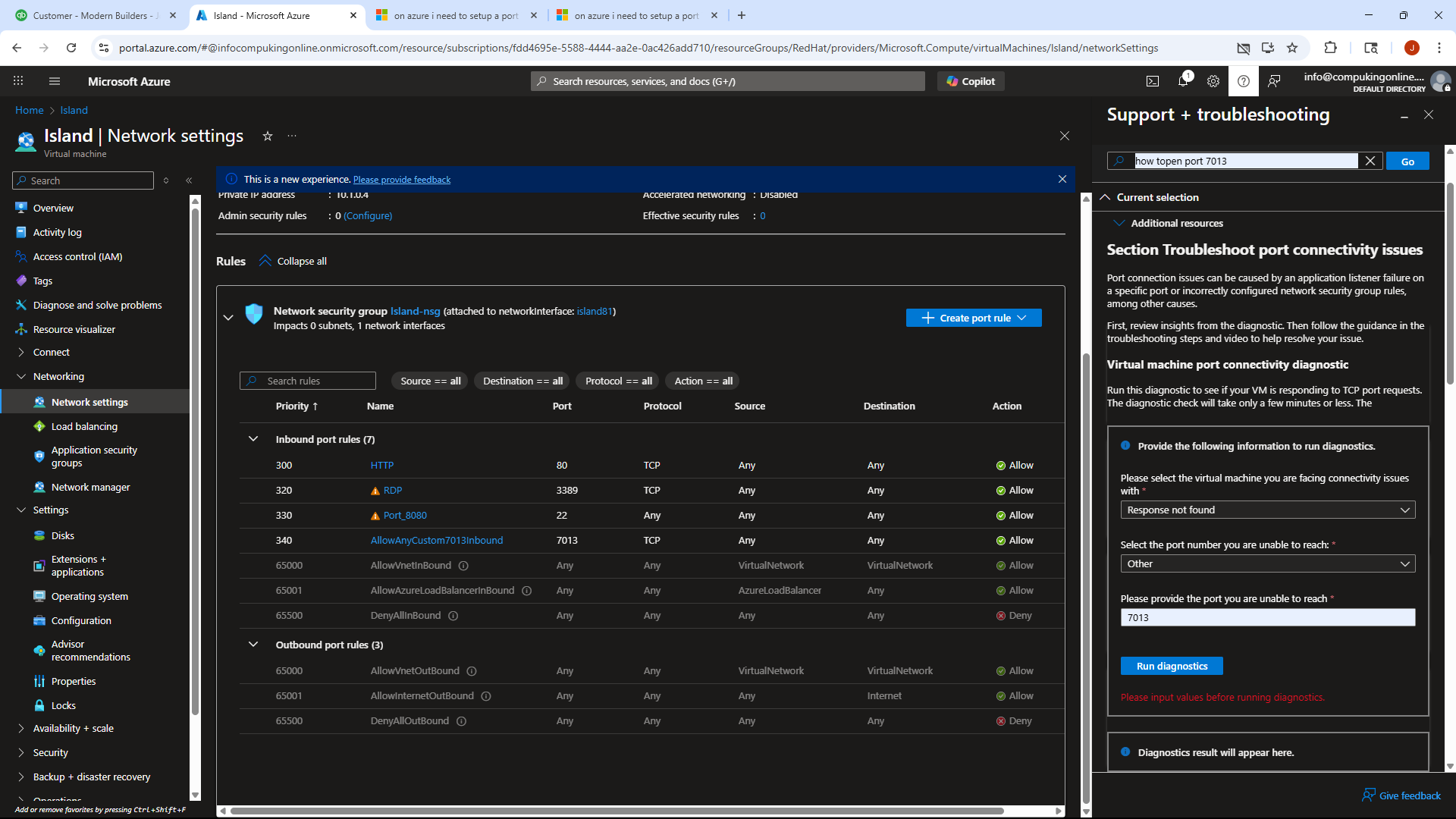Open the Copilot assistant

[971, 81]
